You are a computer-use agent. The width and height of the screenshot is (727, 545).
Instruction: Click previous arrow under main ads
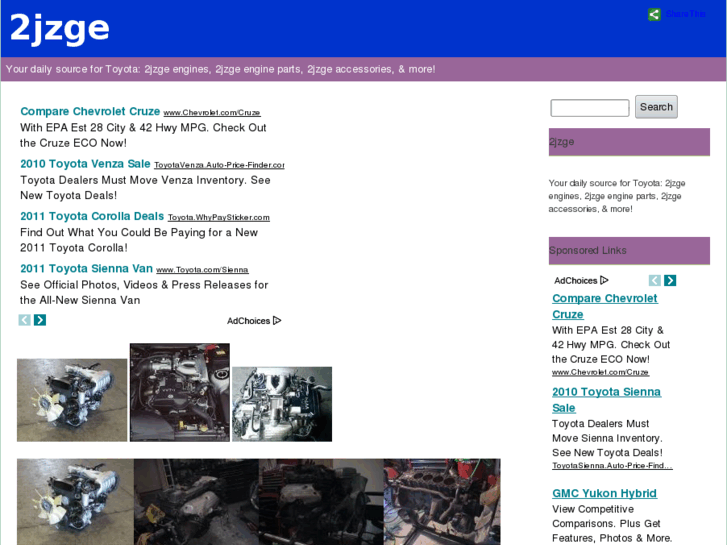25,320
